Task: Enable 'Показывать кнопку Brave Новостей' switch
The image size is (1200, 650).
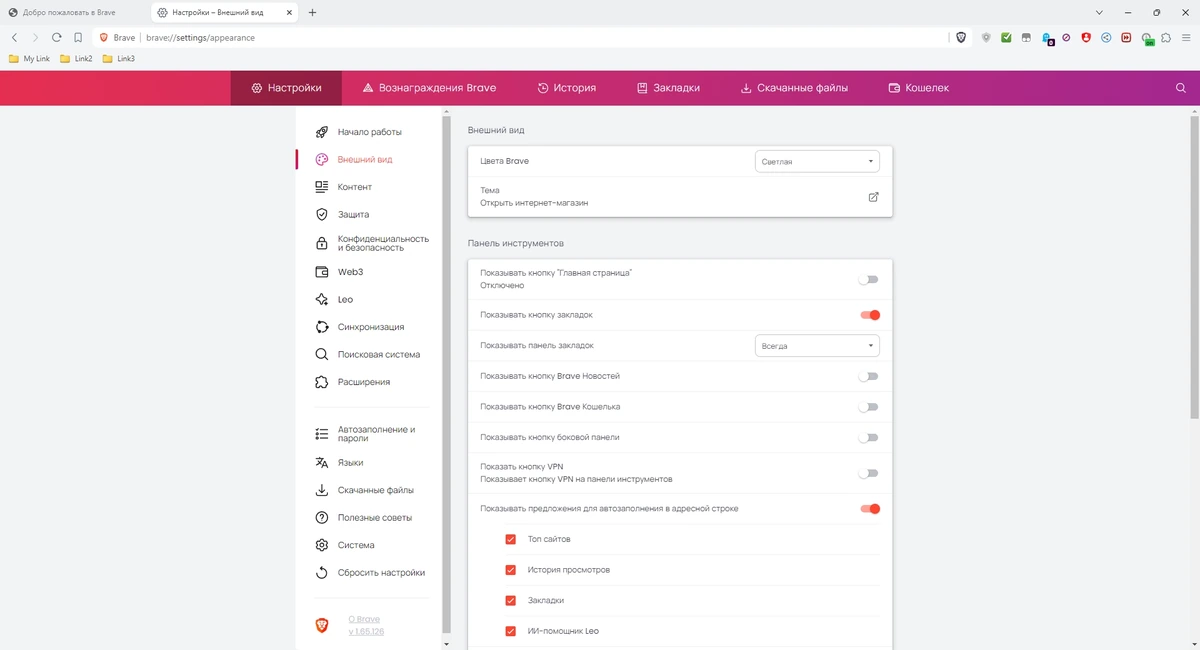Action: pyautogui.click(x=869, y=377)
